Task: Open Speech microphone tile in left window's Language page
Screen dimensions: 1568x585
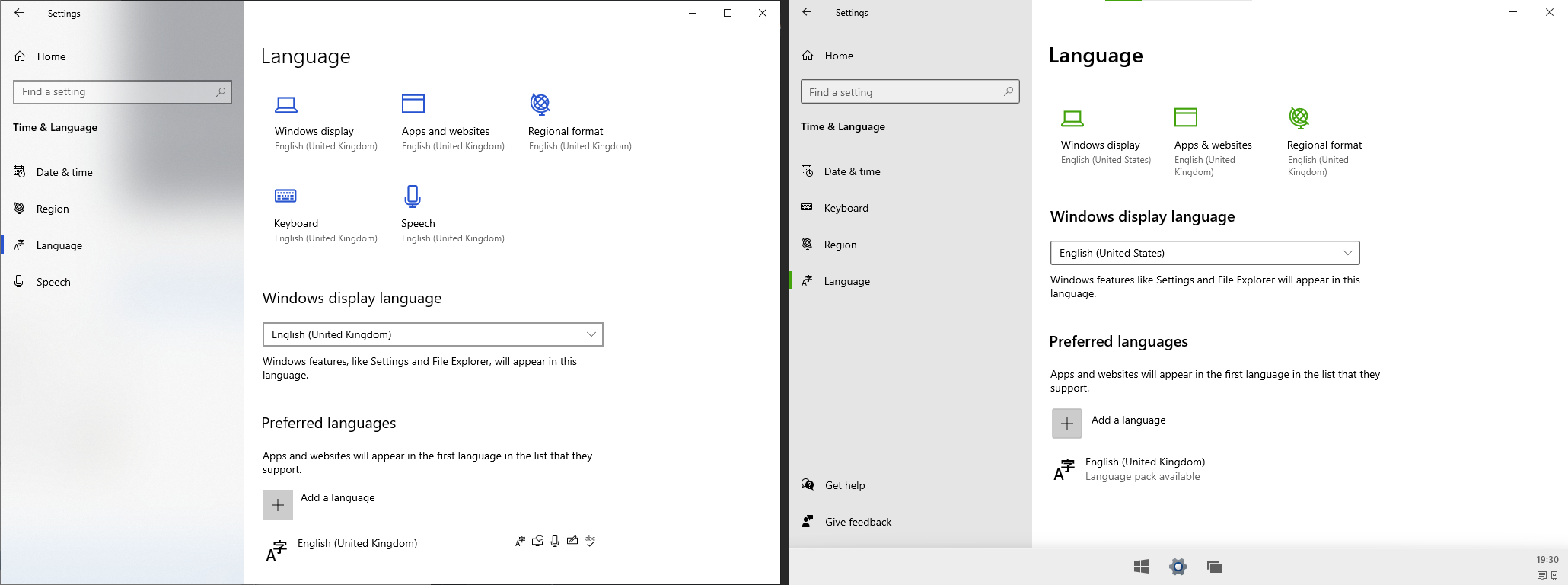Action: coord(453,215)
